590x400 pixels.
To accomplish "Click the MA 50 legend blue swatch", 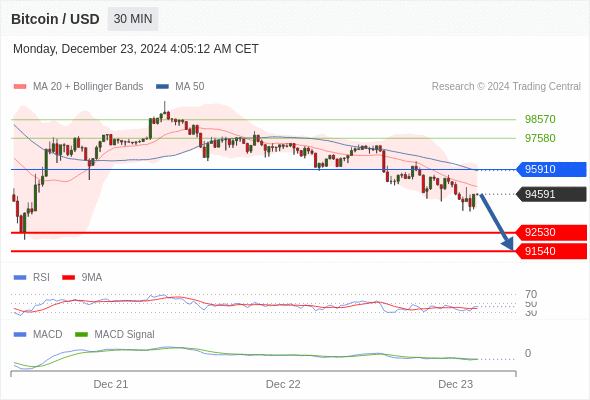I will pos(162,87).
